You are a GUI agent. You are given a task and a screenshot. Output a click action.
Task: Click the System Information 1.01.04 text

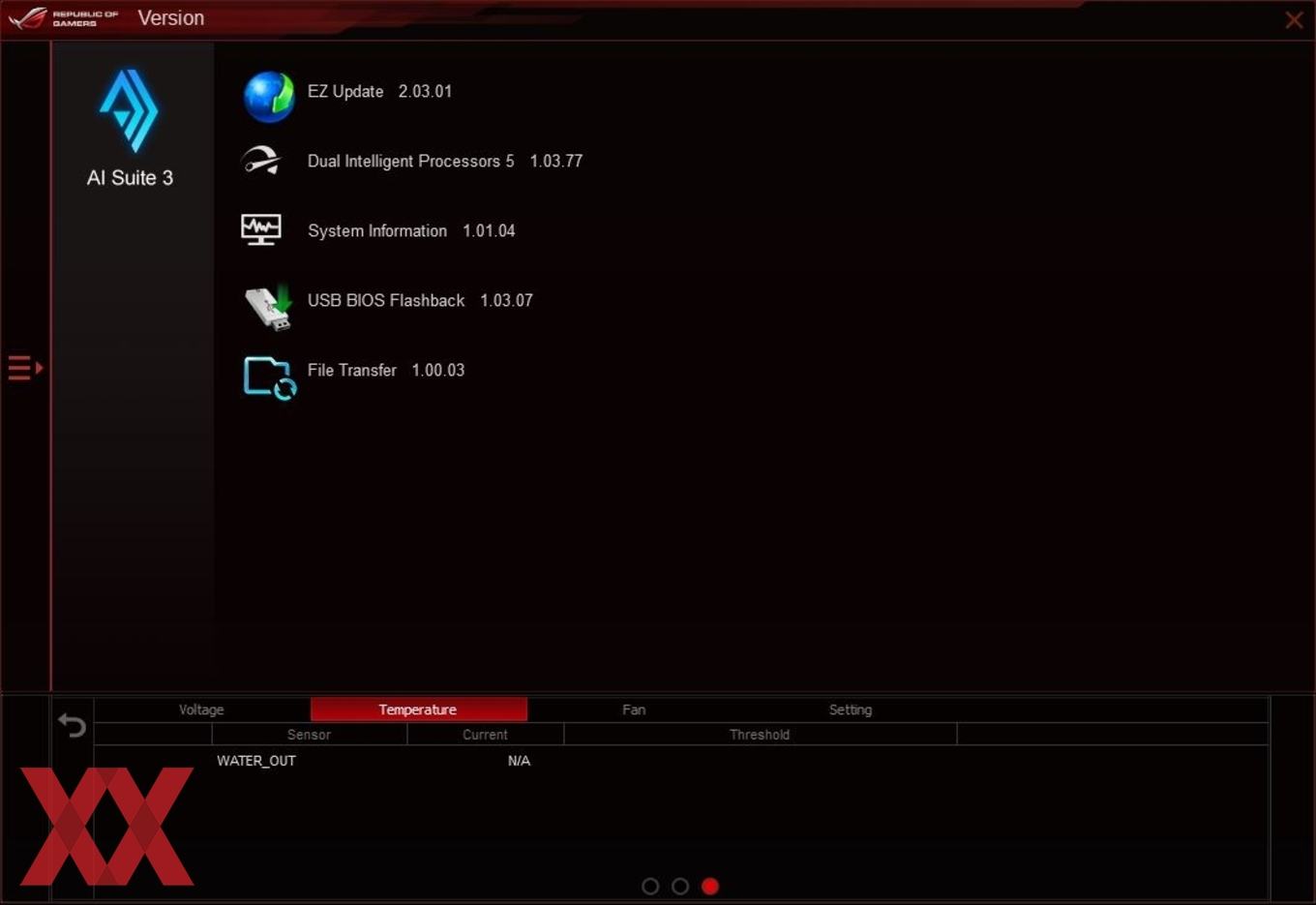pos(411,230)
